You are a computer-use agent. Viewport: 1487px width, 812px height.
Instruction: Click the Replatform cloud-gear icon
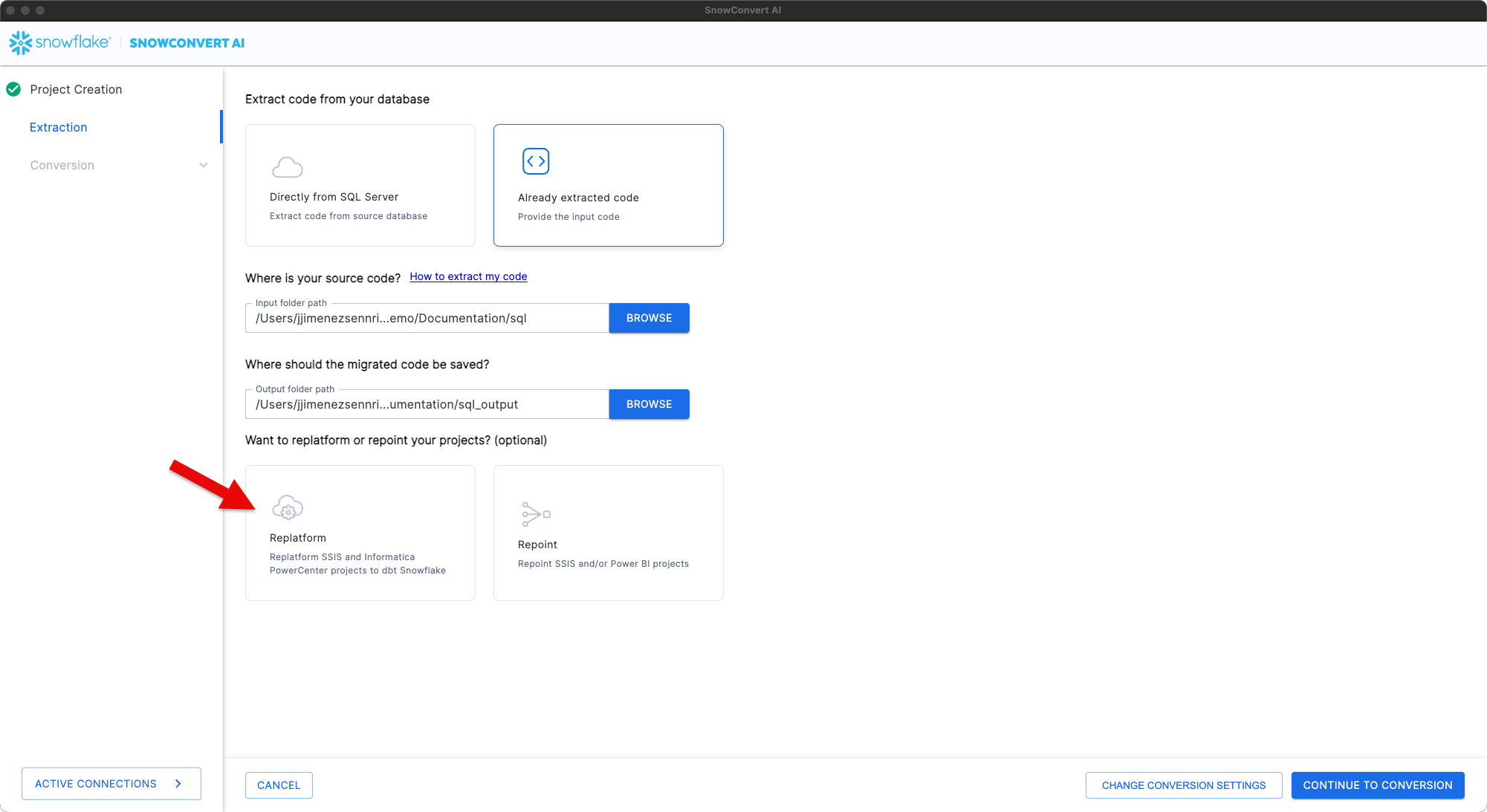coord(288,507)
